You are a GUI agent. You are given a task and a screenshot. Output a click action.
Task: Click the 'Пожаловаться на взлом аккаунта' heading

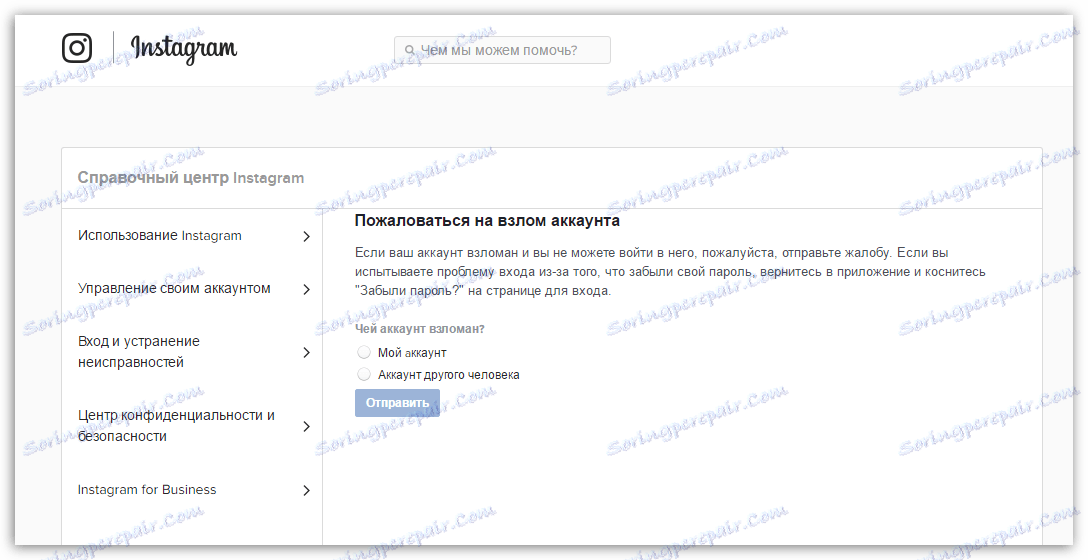(487, 221)
